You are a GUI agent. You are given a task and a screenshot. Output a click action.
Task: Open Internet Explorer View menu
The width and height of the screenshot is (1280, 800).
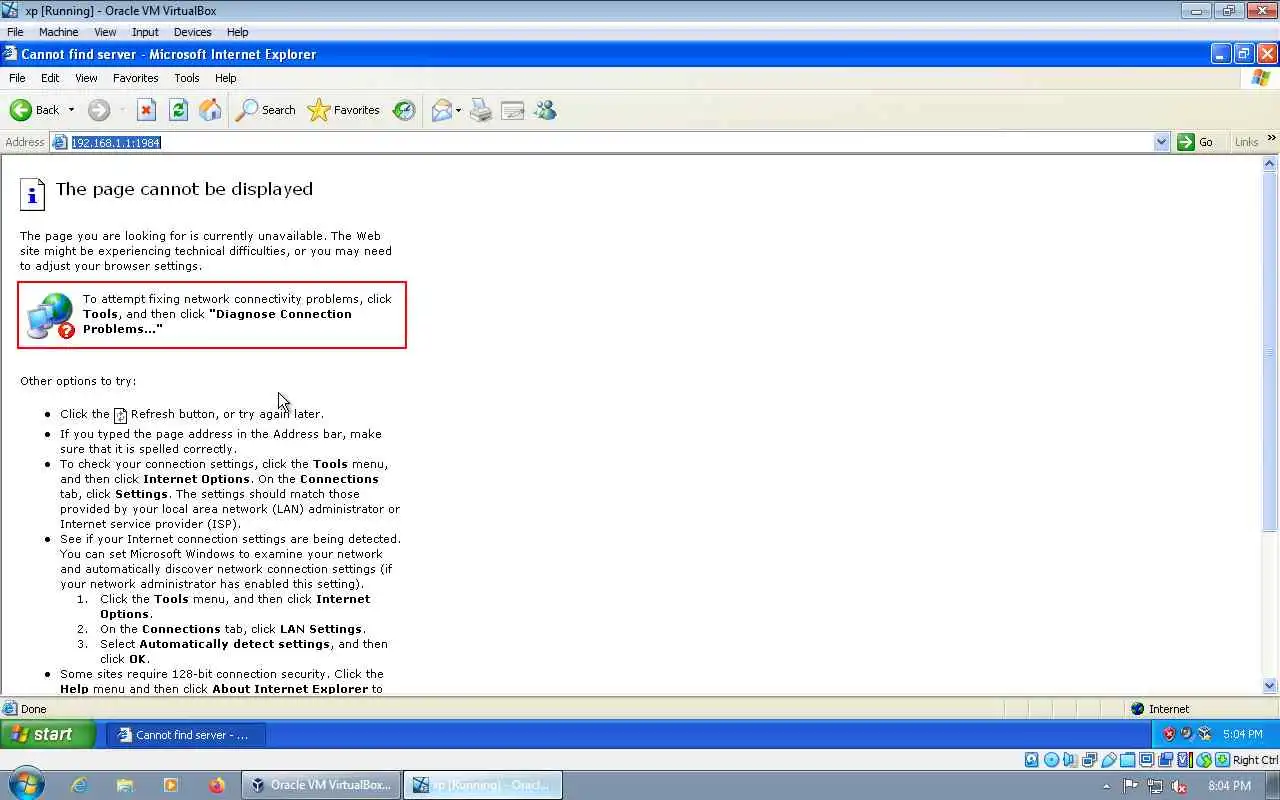(x=86, y=78)
